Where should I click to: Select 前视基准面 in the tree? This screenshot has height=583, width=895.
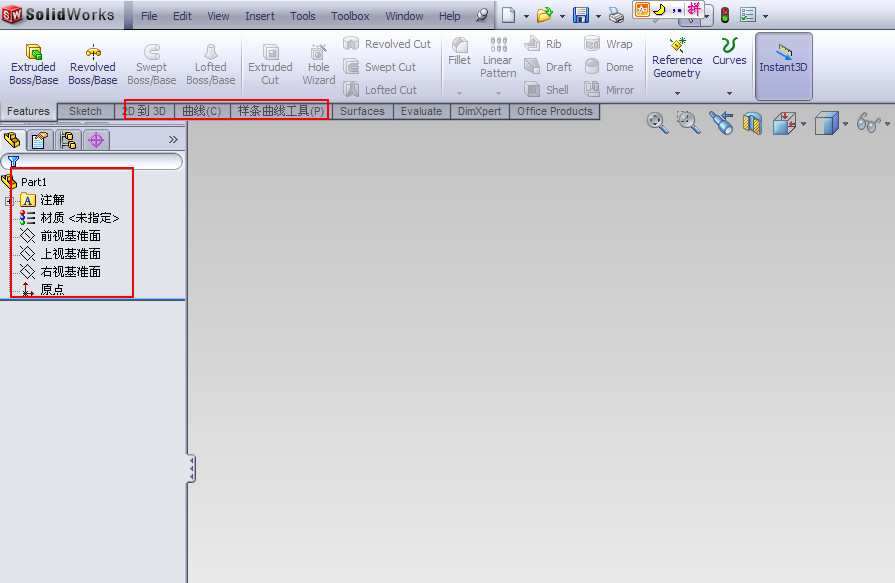point(60,236)
